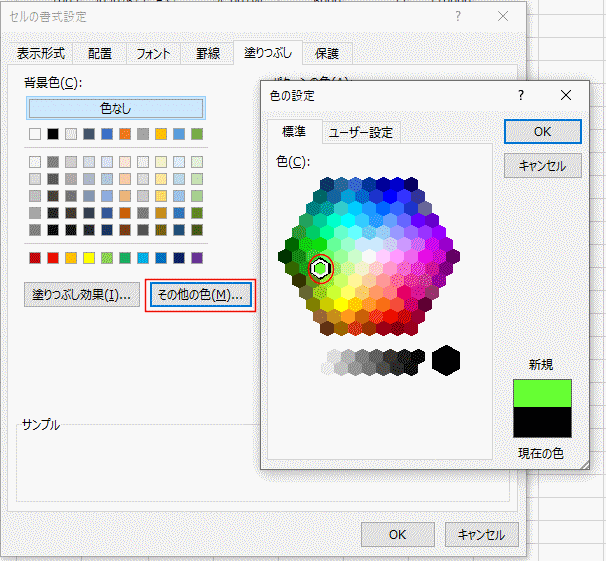Open the フォント tab
606x561 pixels.
153,54
